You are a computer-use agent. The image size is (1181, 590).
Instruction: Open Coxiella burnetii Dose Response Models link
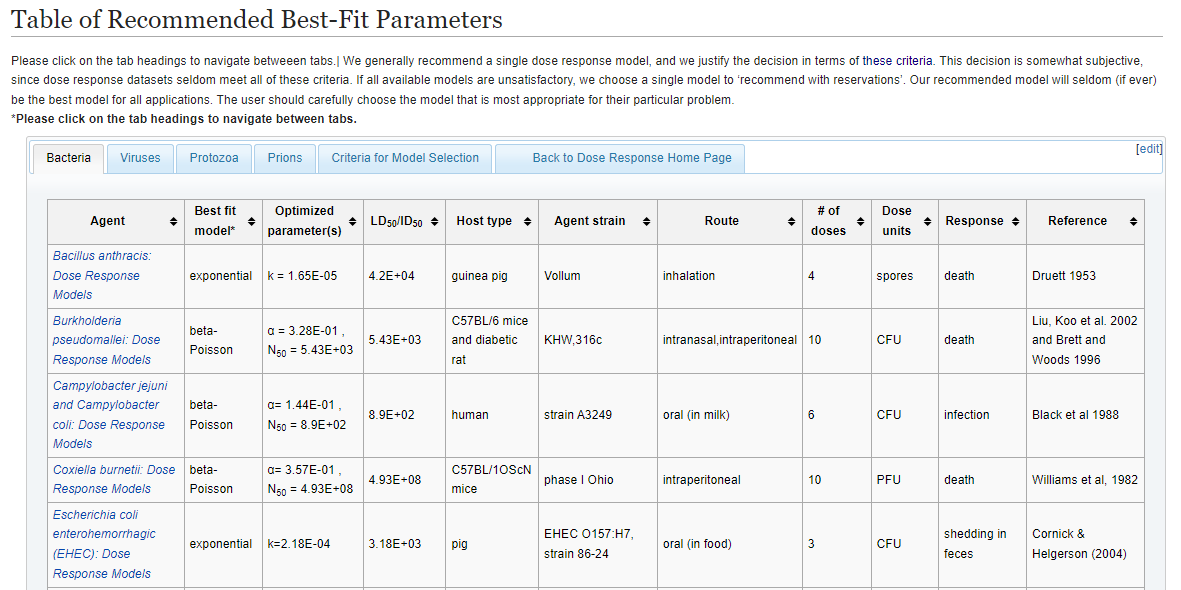tap(113, 479)
